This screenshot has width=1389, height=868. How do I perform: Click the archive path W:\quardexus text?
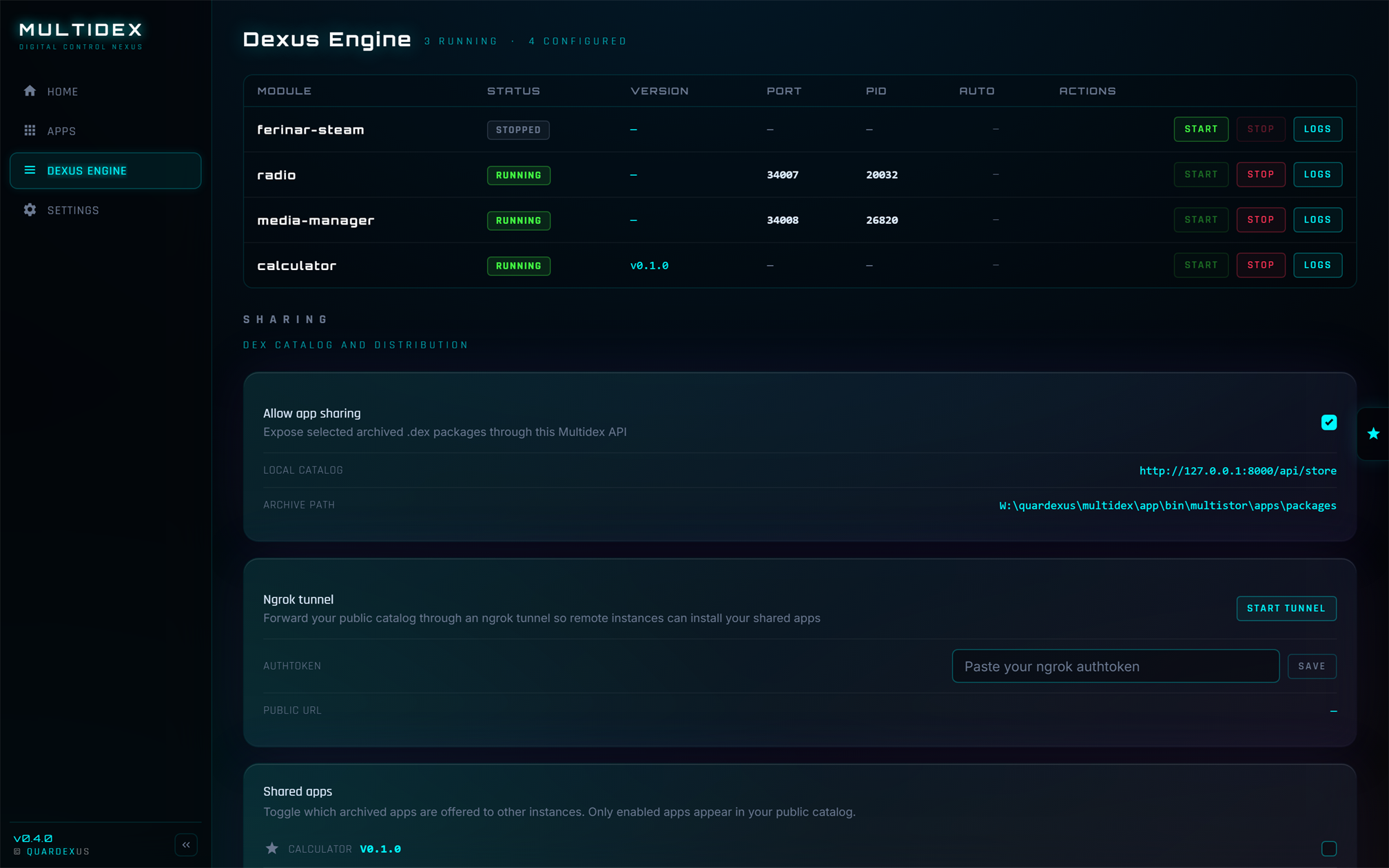coord(1168,506)
